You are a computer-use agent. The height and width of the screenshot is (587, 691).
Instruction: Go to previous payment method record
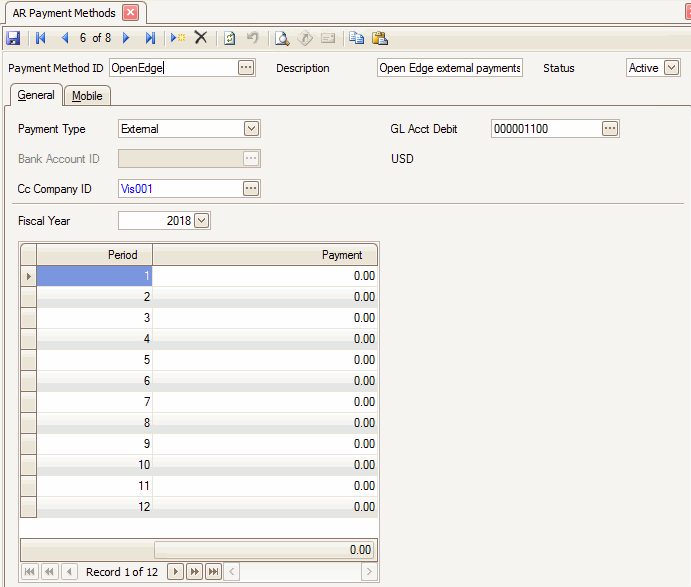[x=65, y=38]
